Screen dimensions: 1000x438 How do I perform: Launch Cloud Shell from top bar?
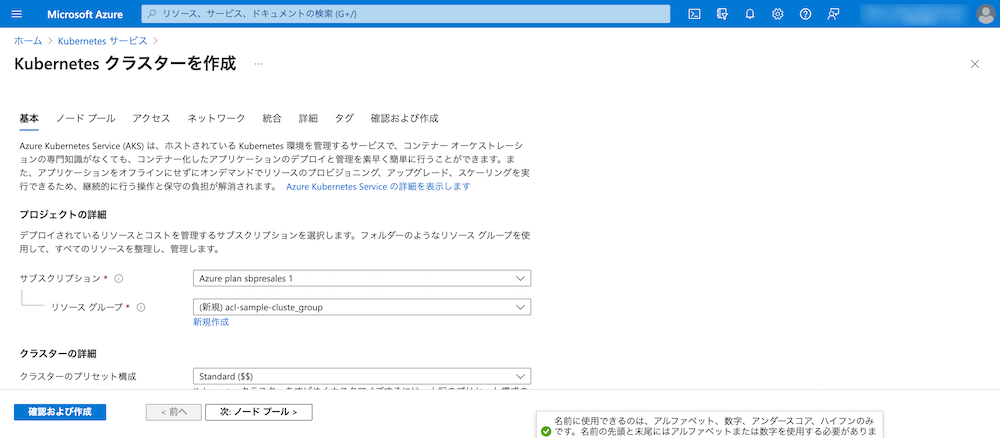point(694,14)
